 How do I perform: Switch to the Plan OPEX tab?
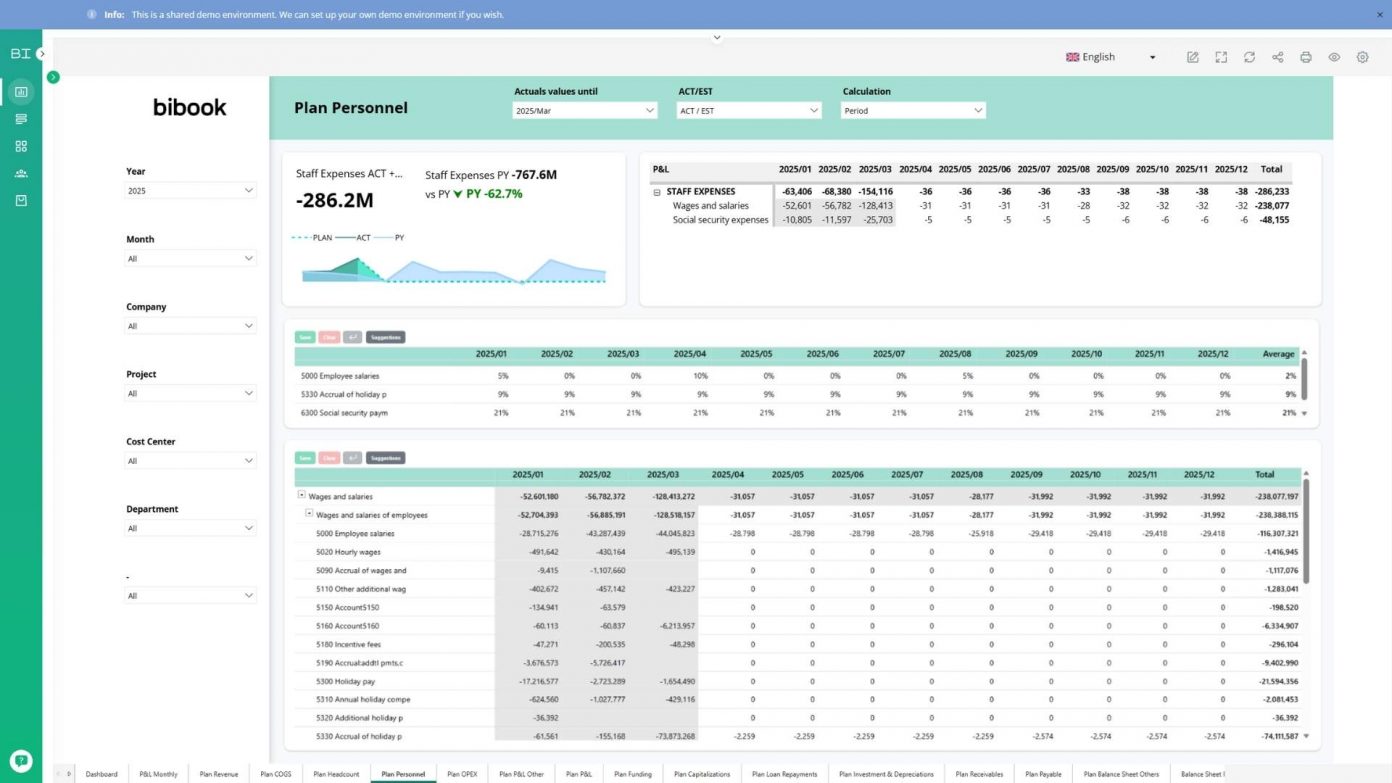(462, 774)
